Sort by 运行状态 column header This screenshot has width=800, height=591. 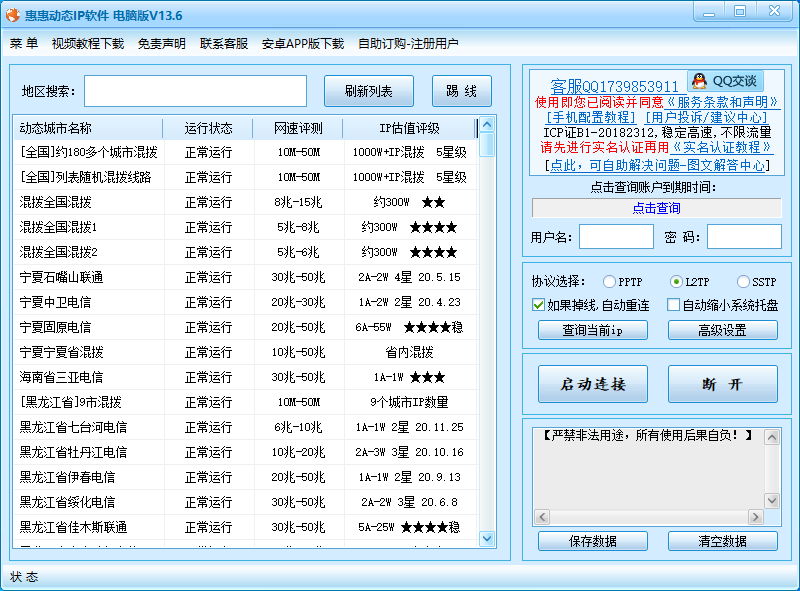[x=208, y=128]
